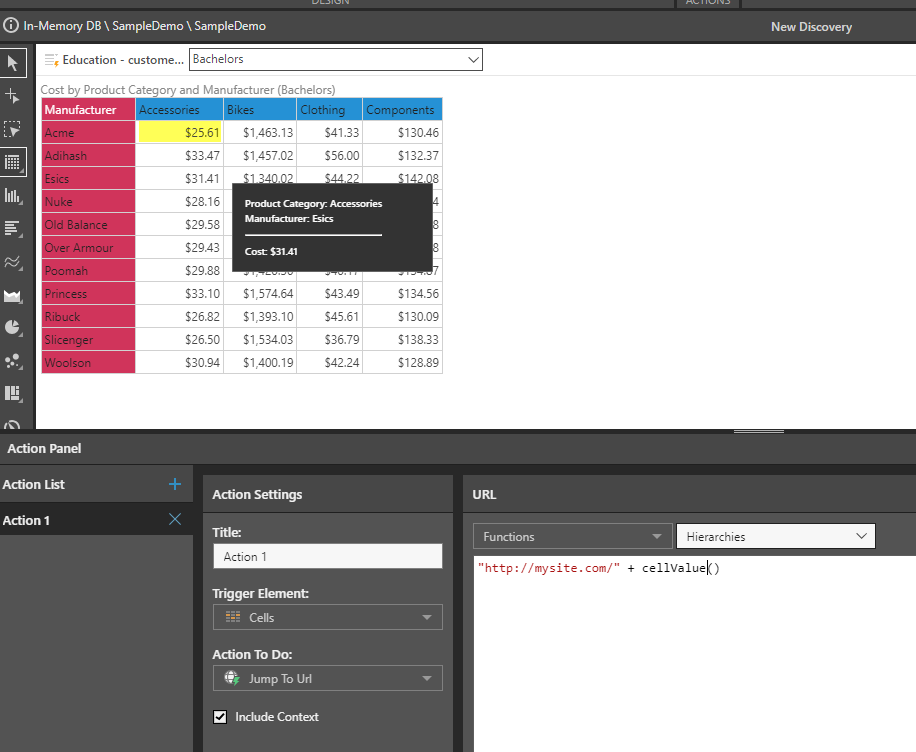
Task: Click the $134.56 Princess Components cell
Action: [403, 294]
